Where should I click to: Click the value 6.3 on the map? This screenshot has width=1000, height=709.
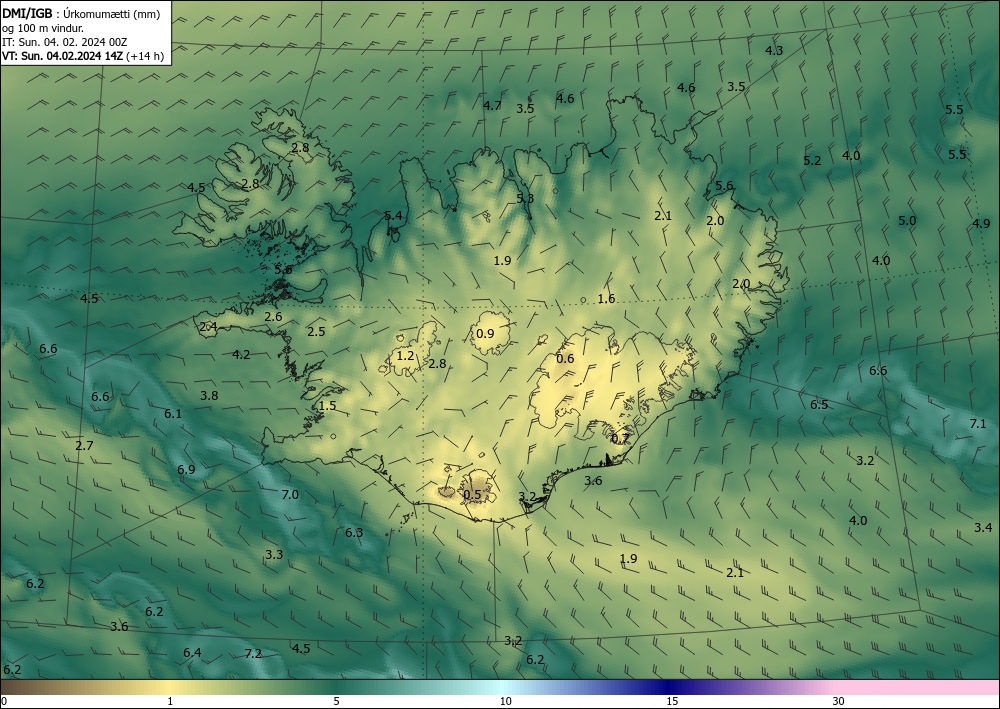coord(354,532)
